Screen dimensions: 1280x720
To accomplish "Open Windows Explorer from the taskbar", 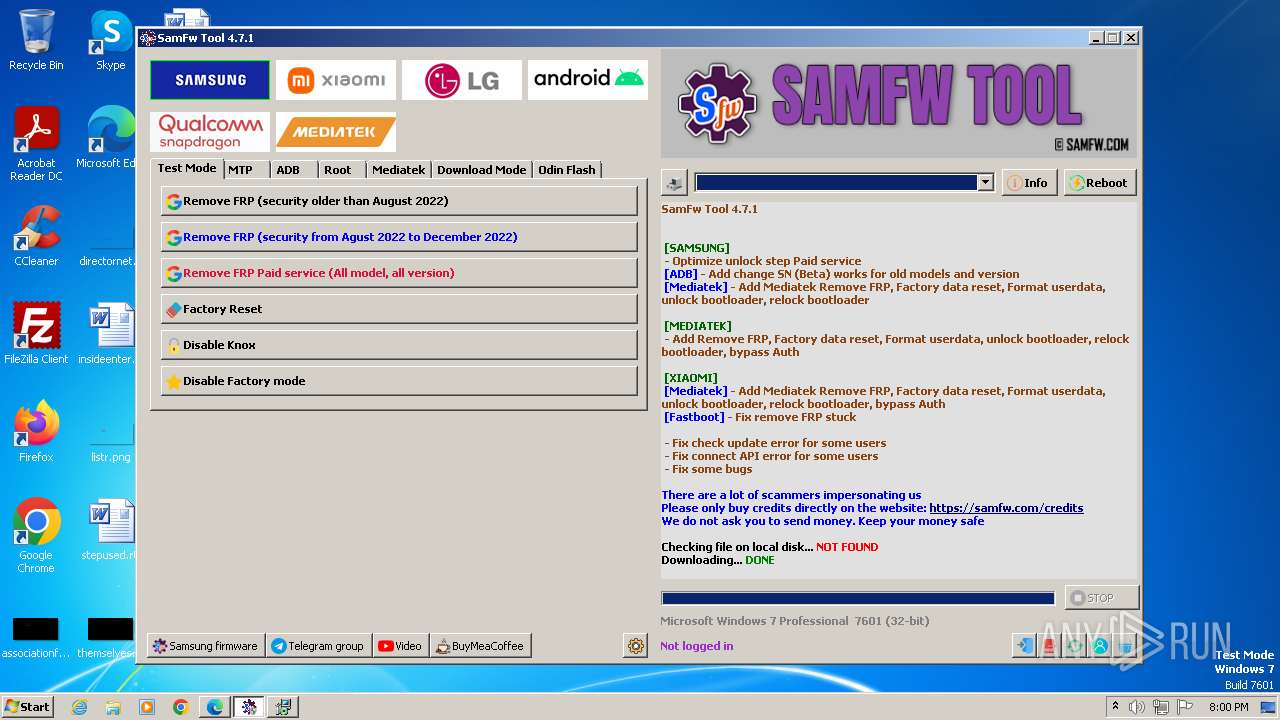I will click(113, 707).
